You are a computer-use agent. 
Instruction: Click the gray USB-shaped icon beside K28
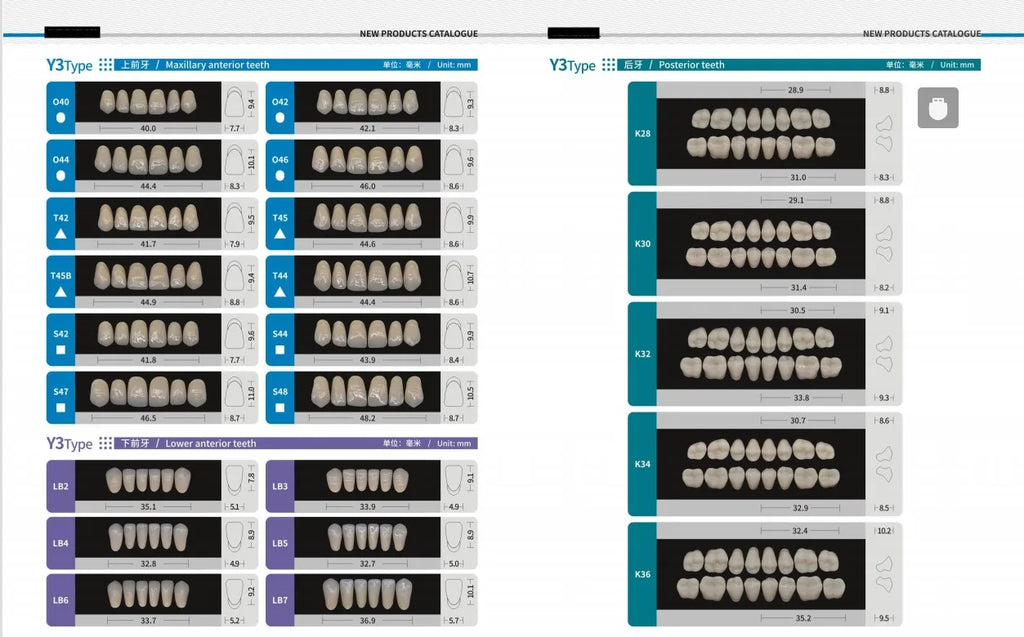938,108
